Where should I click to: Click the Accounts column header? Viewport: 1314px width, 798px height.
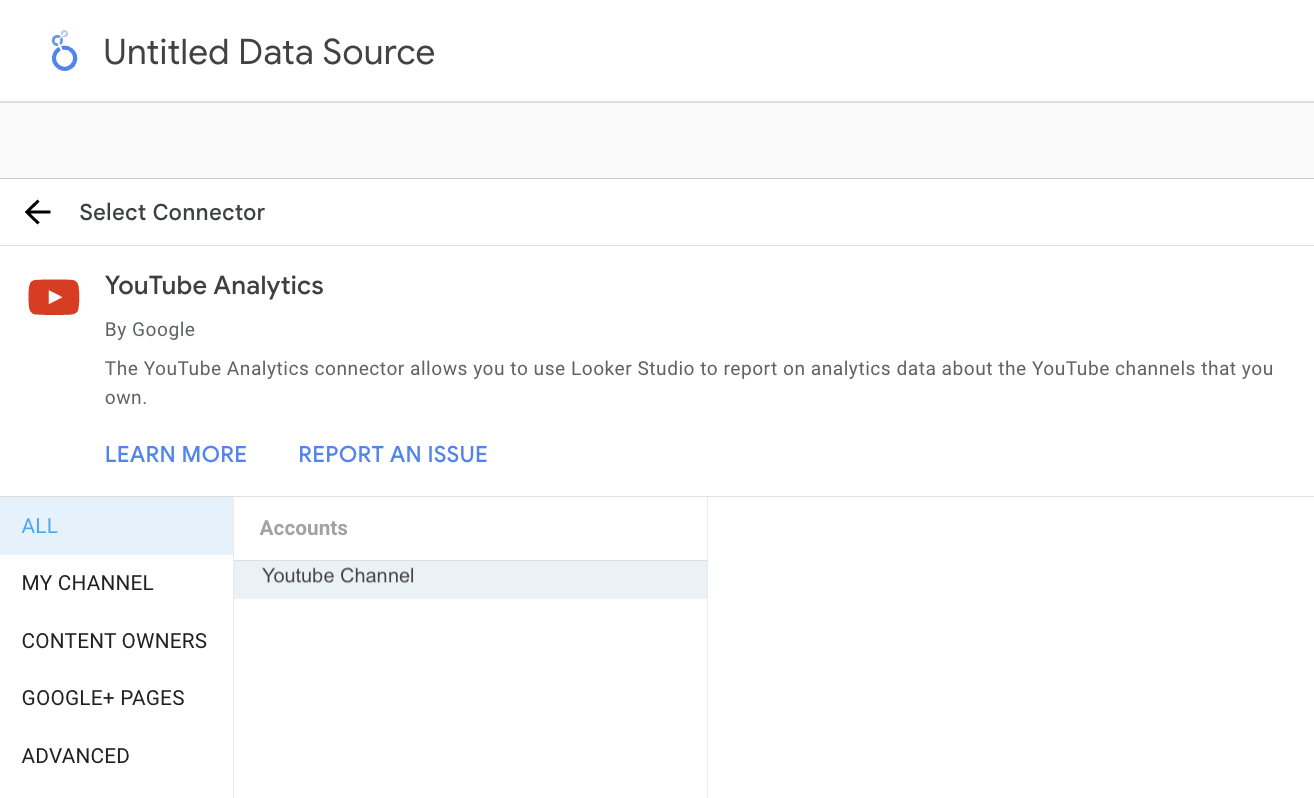(304, 528)
